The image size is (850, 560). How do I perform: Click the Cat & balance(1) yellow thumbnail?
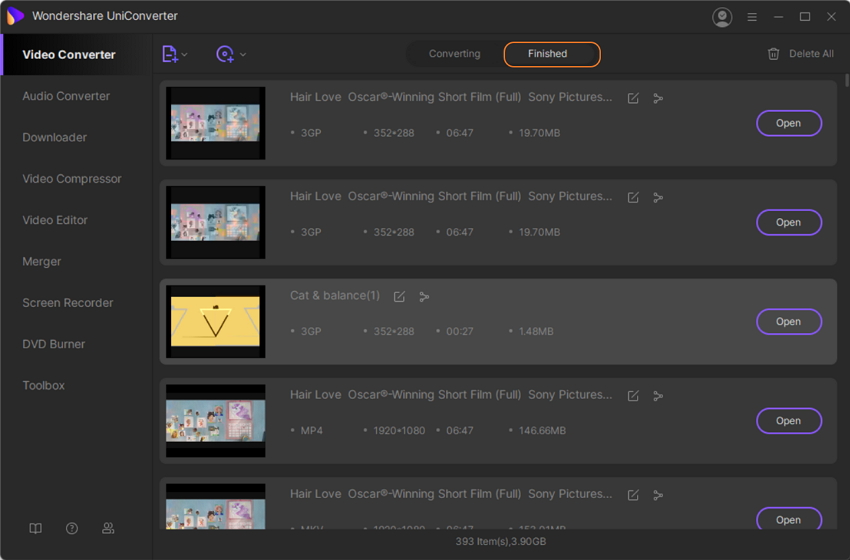[215, 321]
